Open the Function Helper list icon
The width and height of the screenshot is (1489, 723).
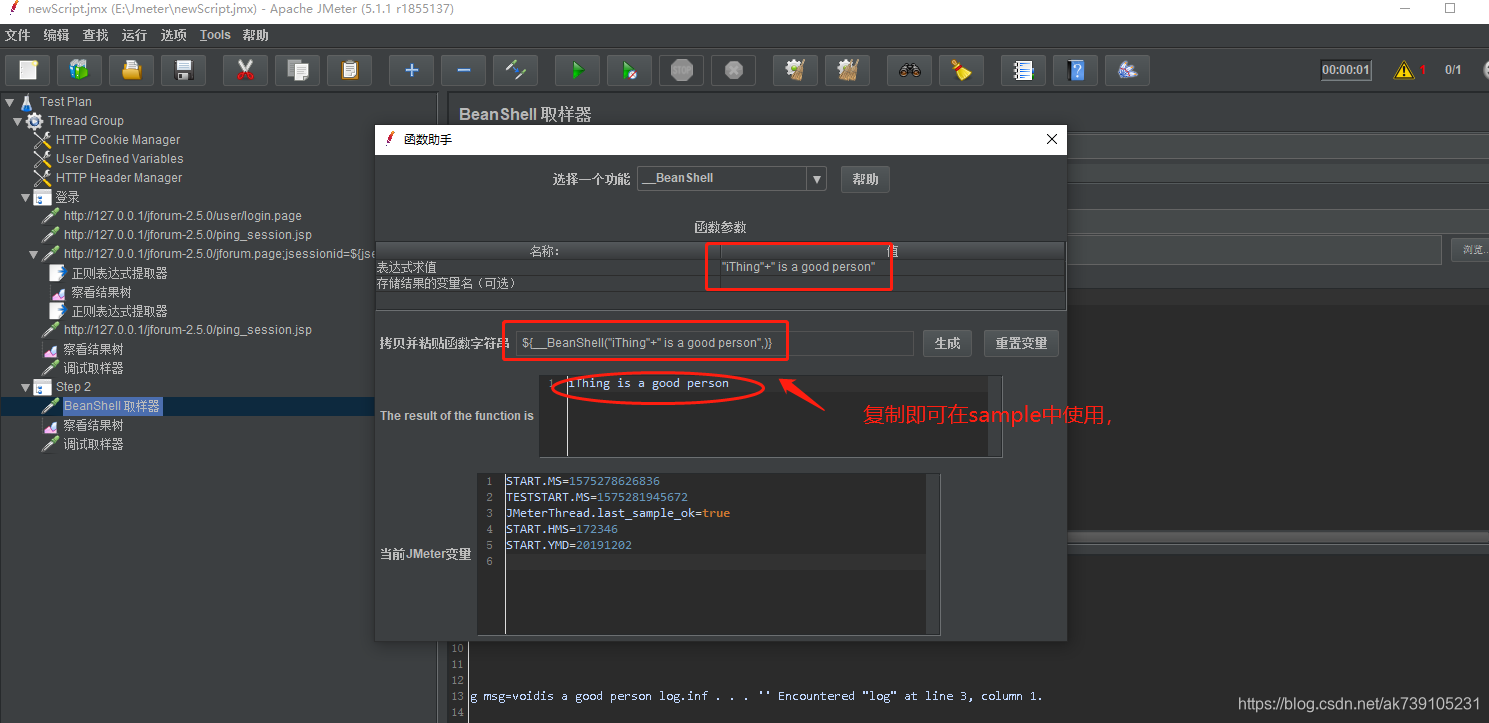coord(1023,70)
